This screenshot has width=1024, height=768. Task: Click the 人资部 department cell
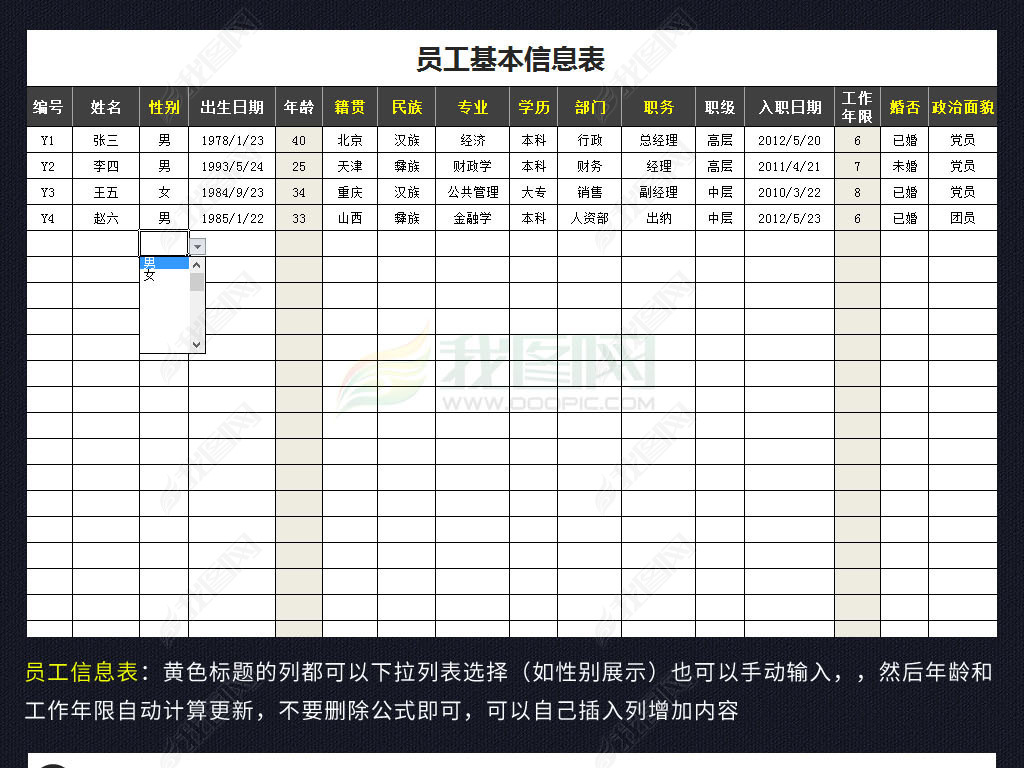[x=589, y=218]
